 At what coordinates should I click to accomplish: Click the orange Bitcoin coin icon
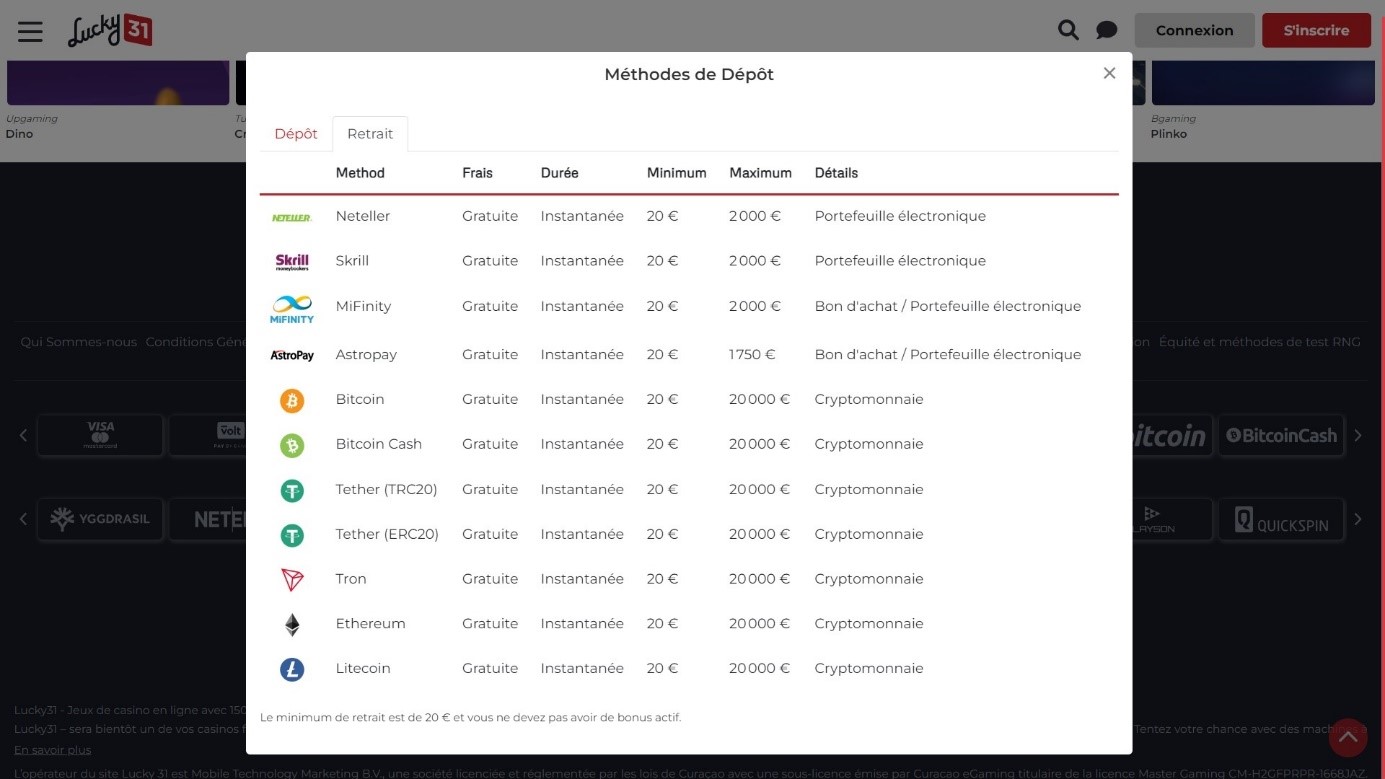pos(292,400)
